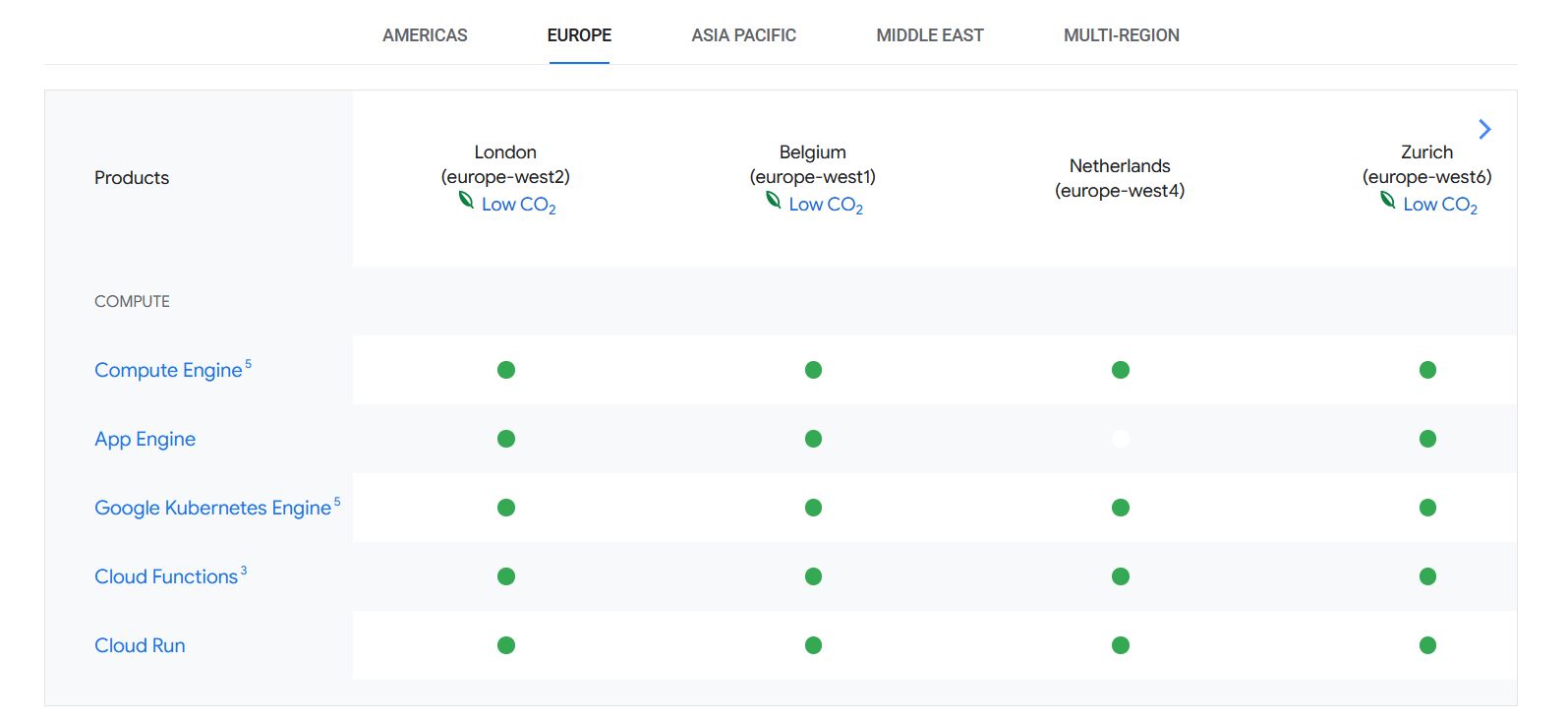Select the Europe tab
This screenshot has width=1568, height=723.
pos(579,35)
